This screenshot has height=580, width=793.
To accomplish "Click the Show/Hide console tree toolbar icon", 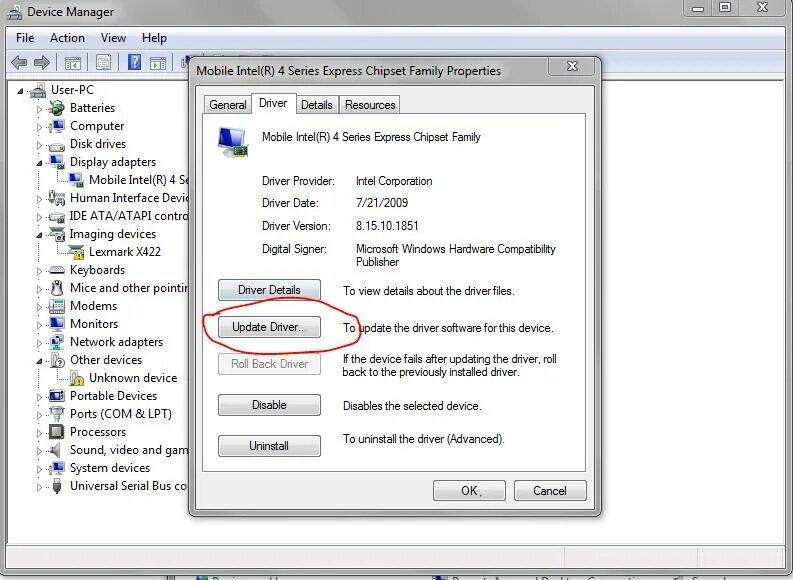I will (72, 63).
